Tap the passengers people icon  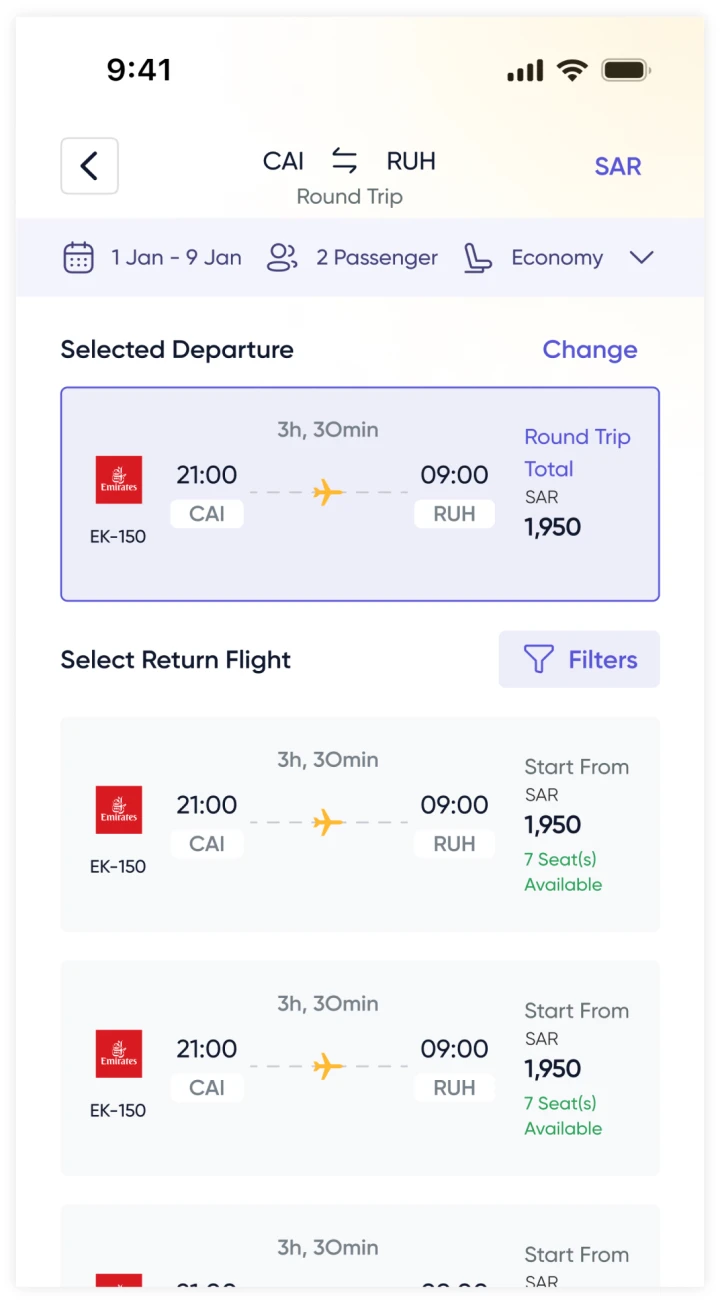pos(282,258)
